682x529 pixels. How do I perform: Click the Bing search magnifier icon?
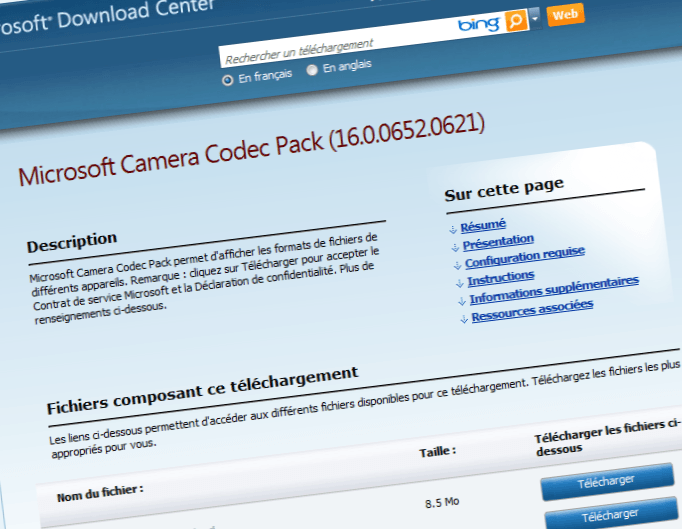pyautogui.click(x=516, y=20)
